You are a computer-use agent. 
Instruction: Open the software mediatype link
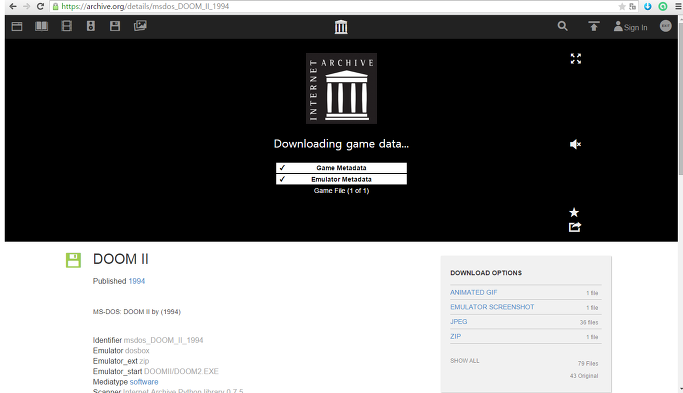(x=144, y=382)
